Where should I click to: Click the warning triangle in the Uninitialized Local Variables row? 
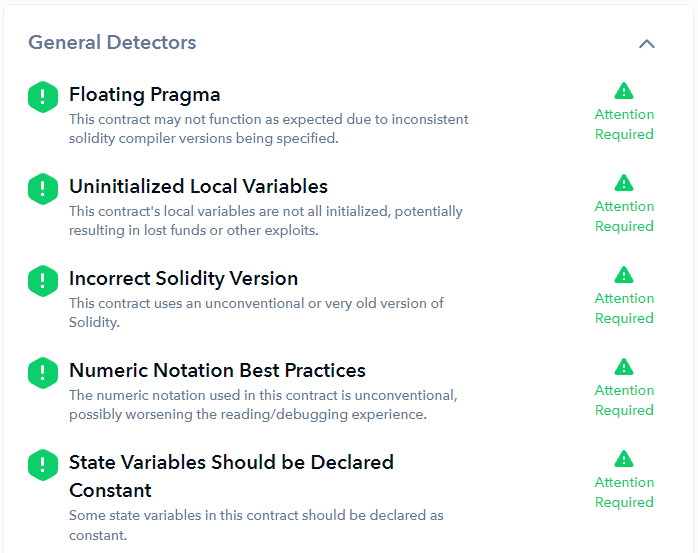coord(624,183)
